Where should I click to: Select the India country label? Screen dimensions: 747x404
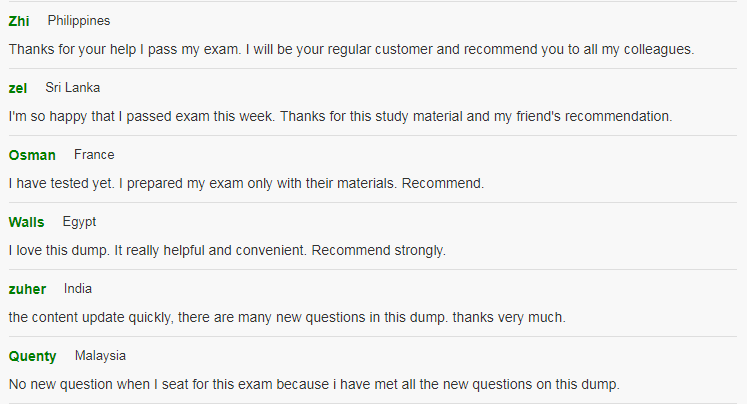coord(78,289)
